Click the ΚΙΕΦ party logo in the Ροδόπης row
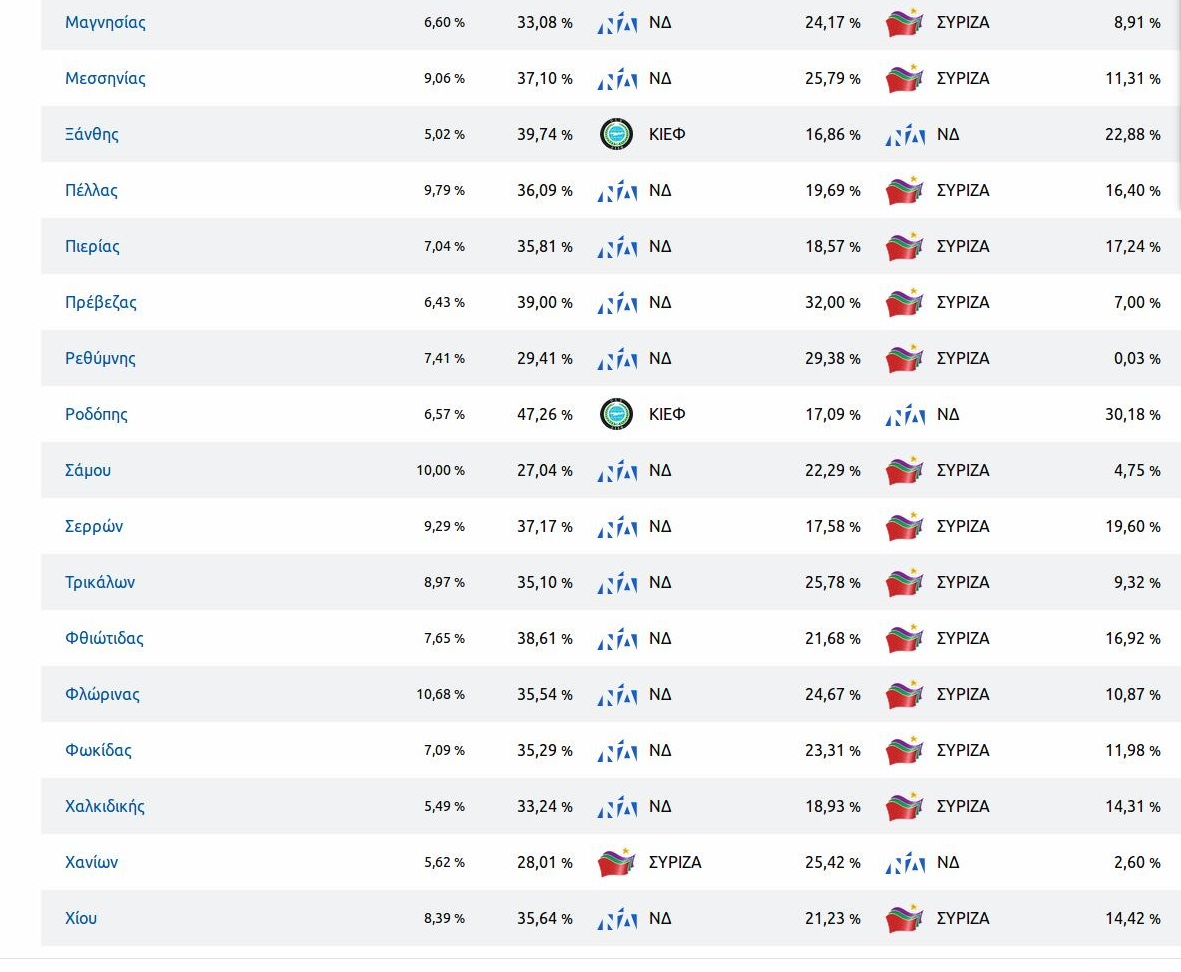The height and width of the screenshot is (972, 1181). click(x=616, y=414)
